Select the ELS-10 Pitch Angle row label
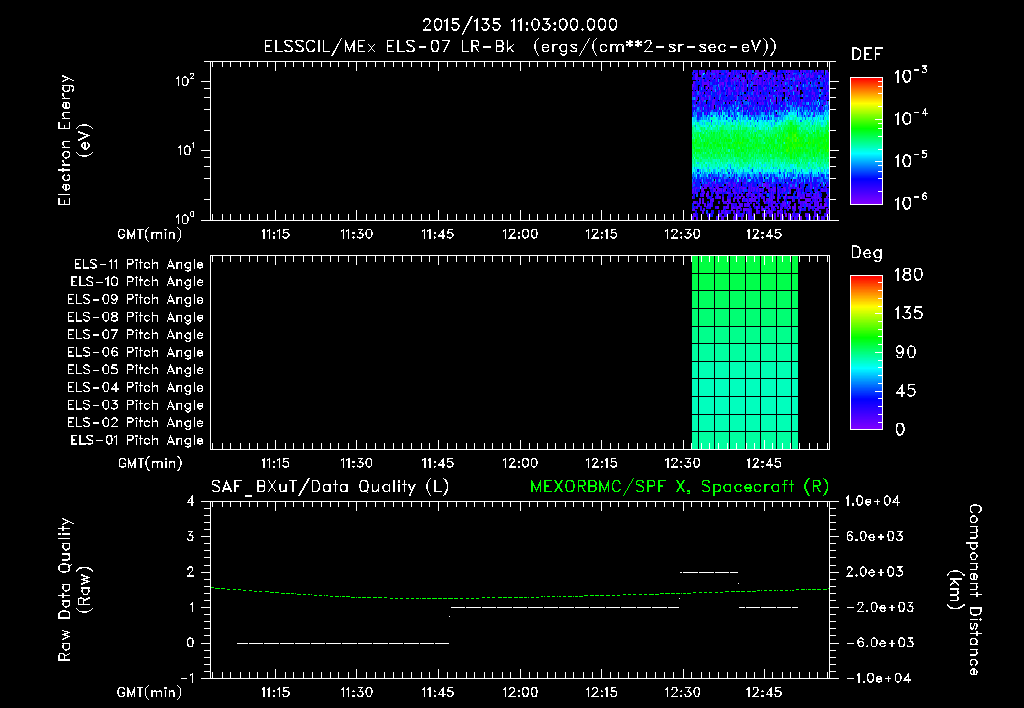 (x=137, y=282)
